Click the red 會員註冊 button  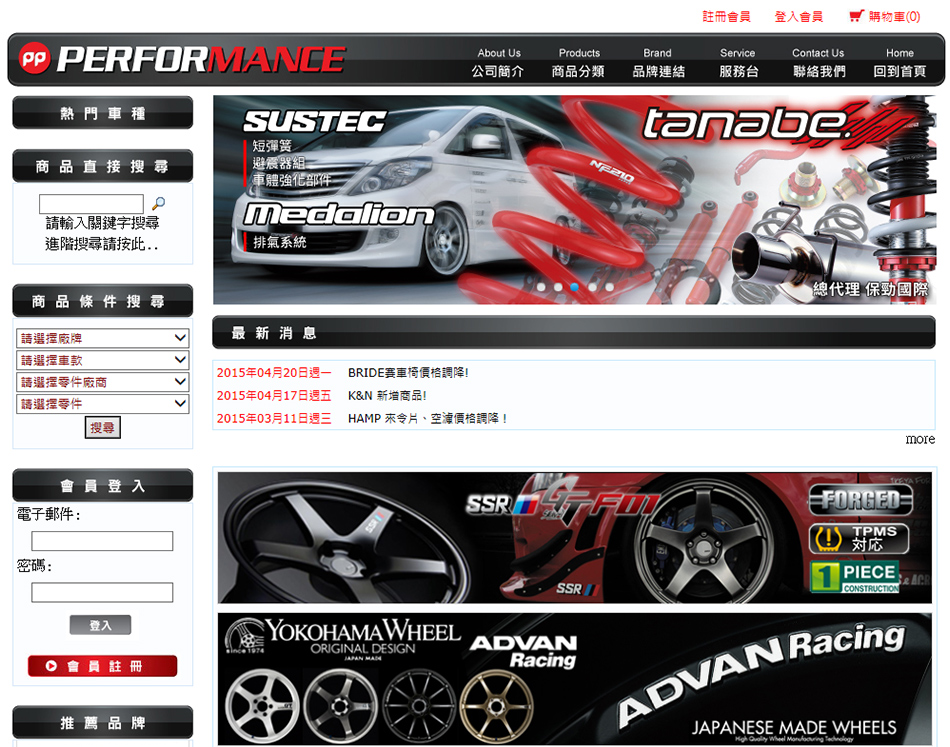tap(102, 666)
